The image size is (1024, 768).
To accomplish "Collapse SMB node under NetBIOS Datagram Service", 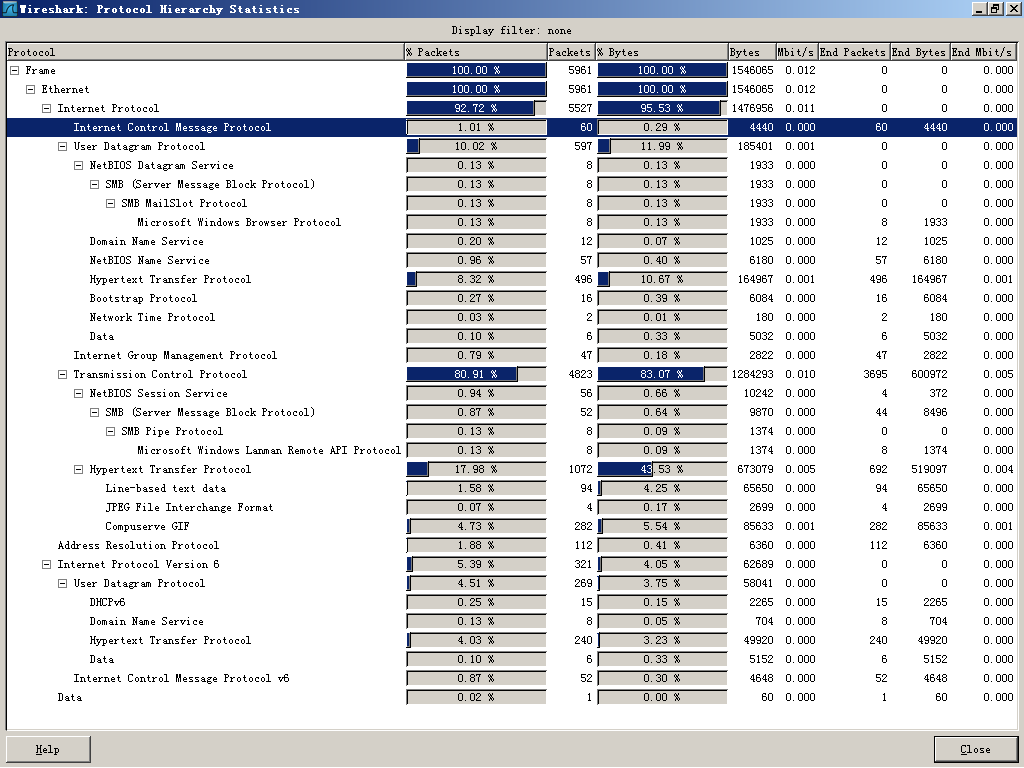I will pyautogui.click(x=94, y=184).
